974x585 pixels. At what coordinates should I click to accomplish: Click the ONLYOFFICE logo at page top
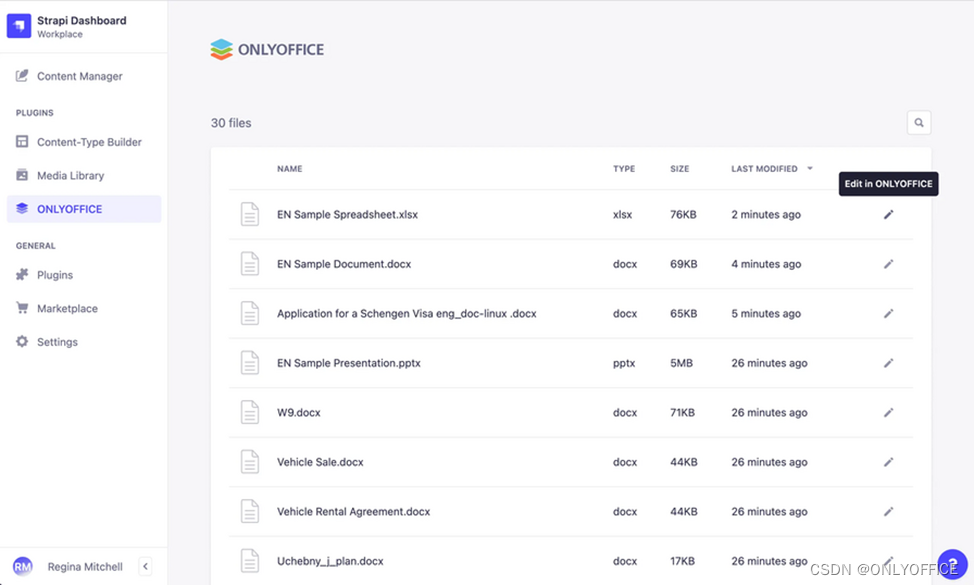tap(267, 49)
